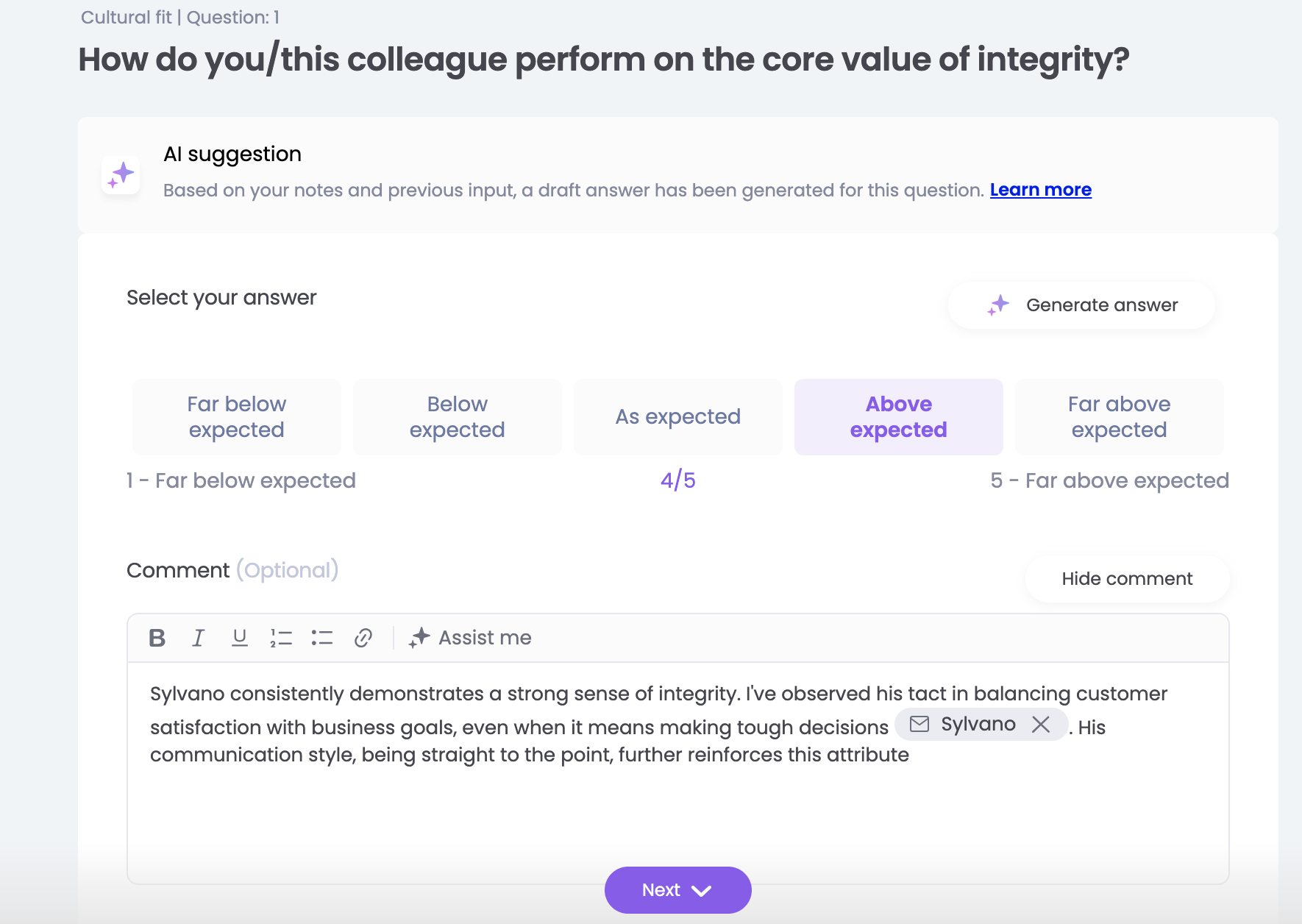The width and height of the screenshot is (1302, 924).
Task: Click the Assist me sparkle button
Action: coord(471,638)
